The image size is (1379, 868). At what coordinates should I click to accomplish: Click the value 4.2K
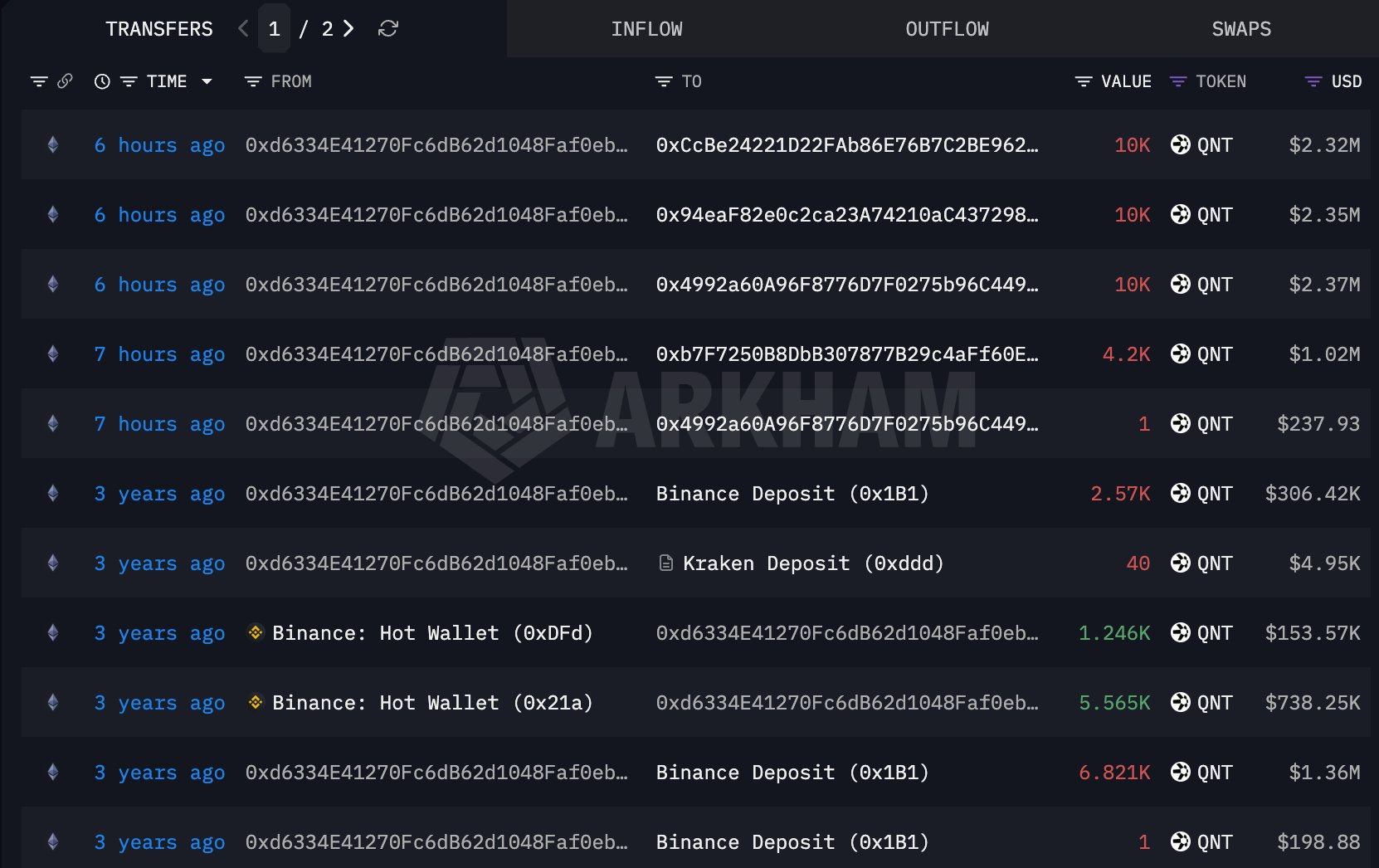coord(1126,354)
